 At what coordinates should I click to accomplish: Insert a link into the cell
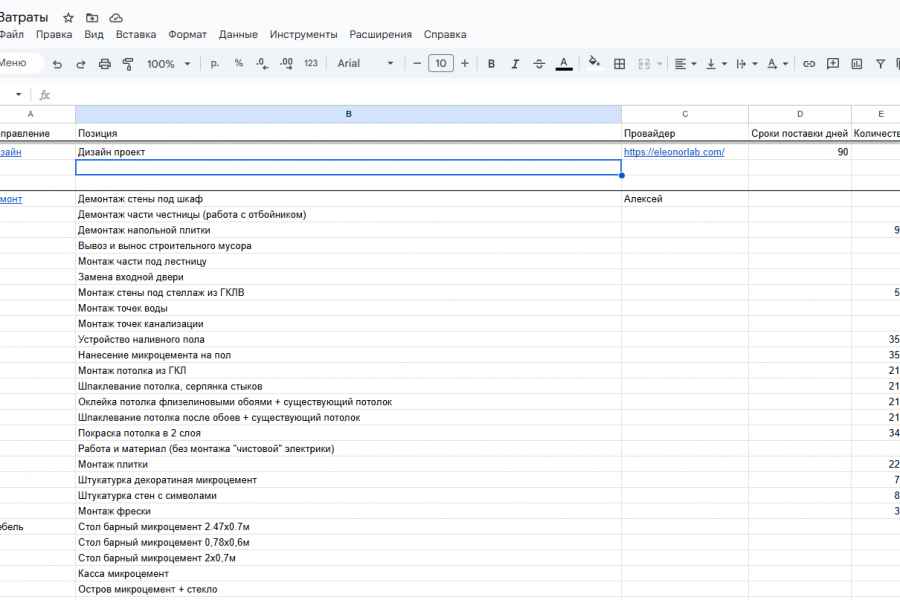pos(809,64)
